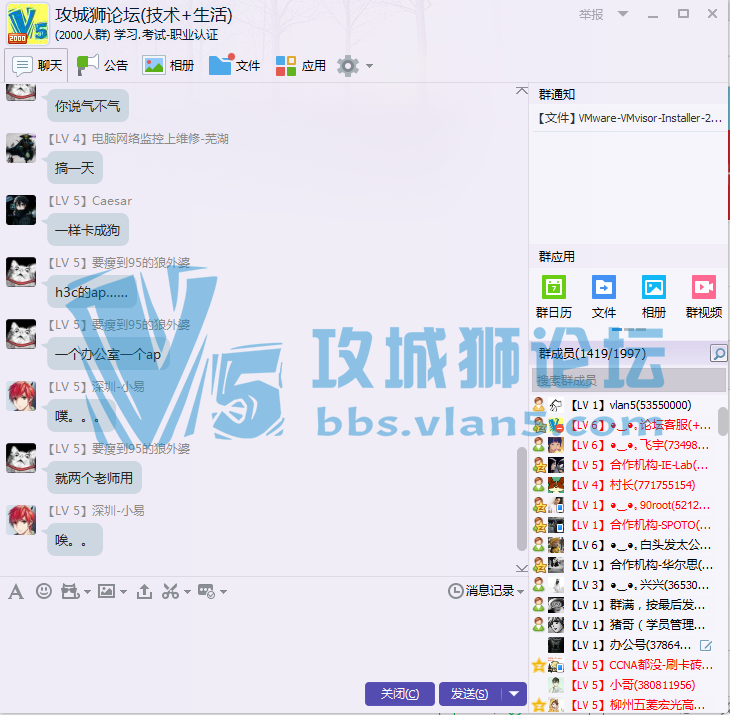Open group settings gear icon
The width and height of the screenshot is (730, 715).
[x=348, y=66]
